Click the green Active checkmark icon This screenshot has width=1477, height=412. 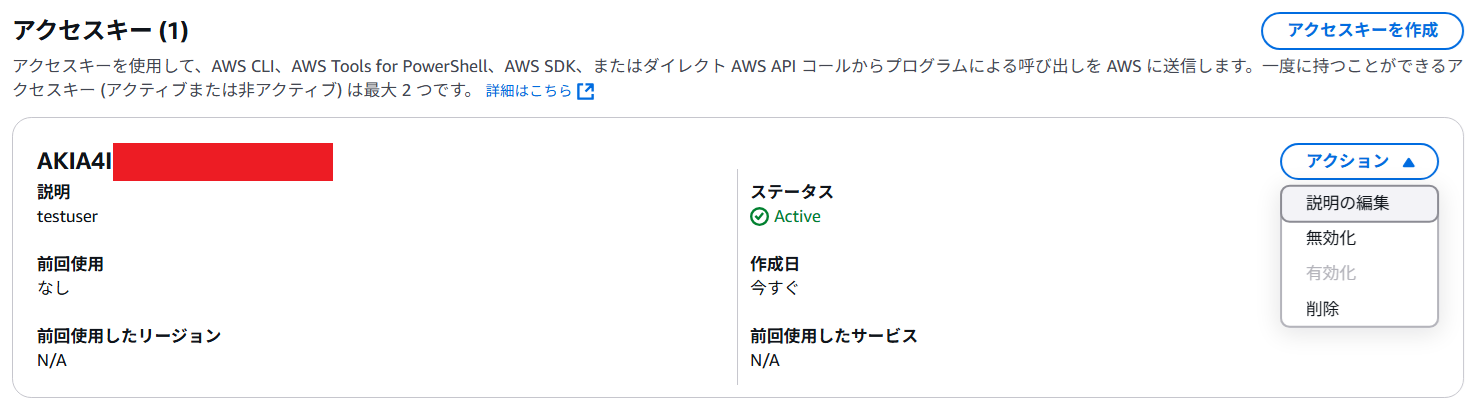coord(759,217)
